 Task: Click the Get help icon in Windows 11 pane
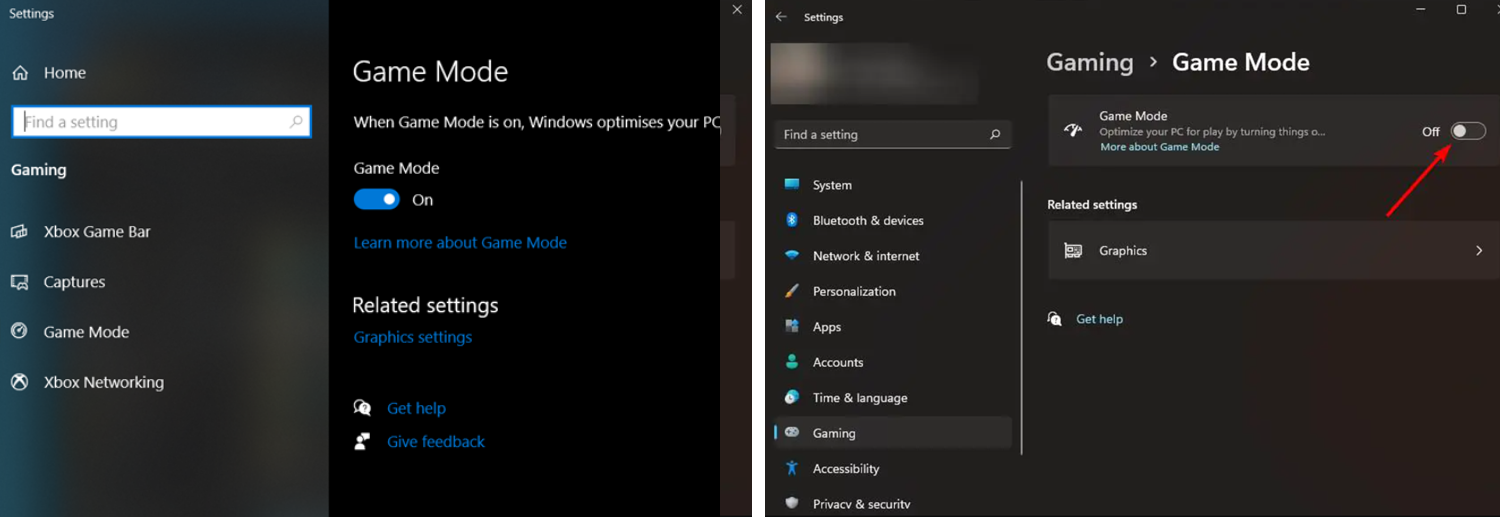point(1054,319)
